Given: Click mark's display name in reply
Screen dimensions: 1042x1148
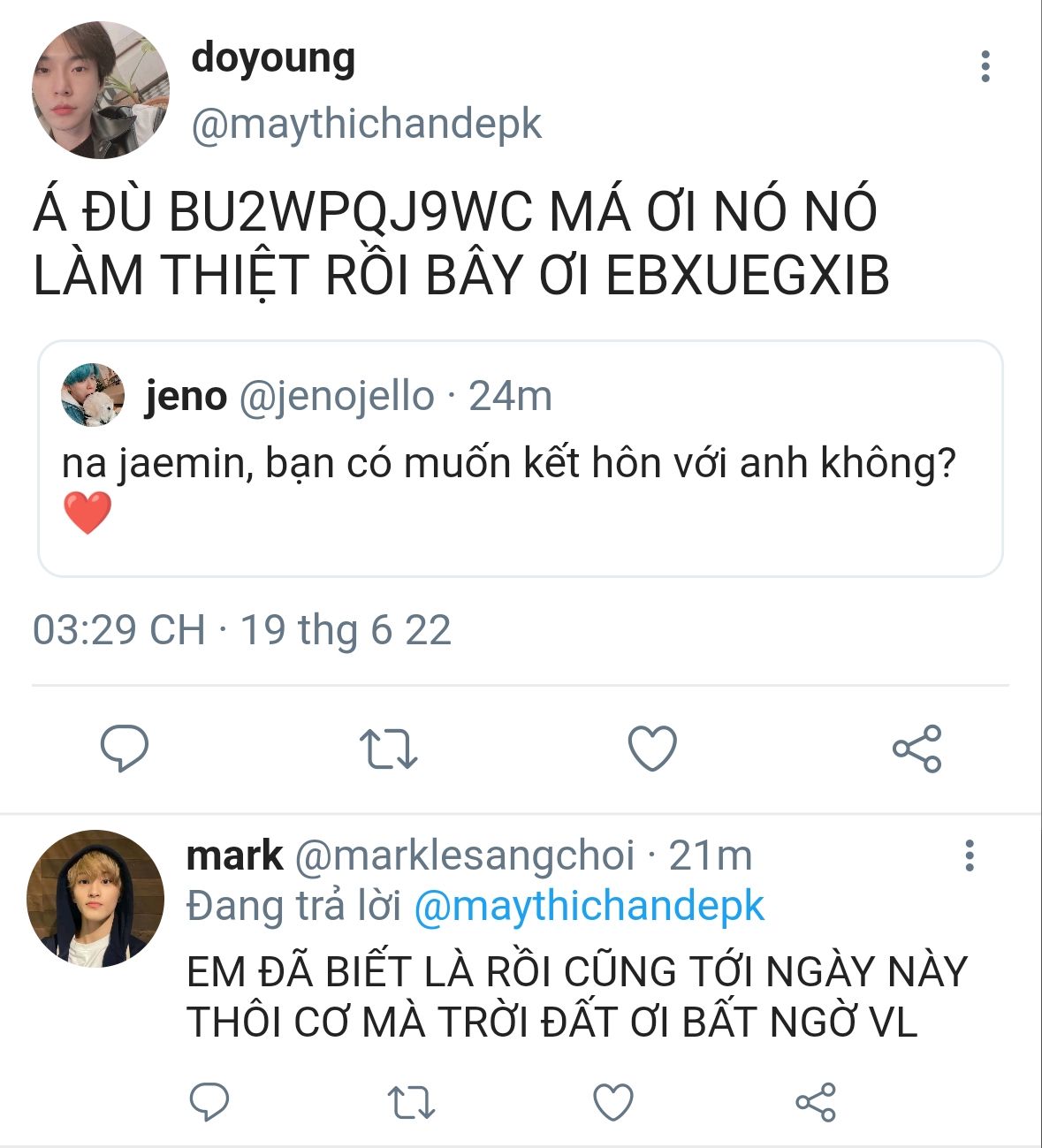Looking at the screenshot, I should pos(234,855).
